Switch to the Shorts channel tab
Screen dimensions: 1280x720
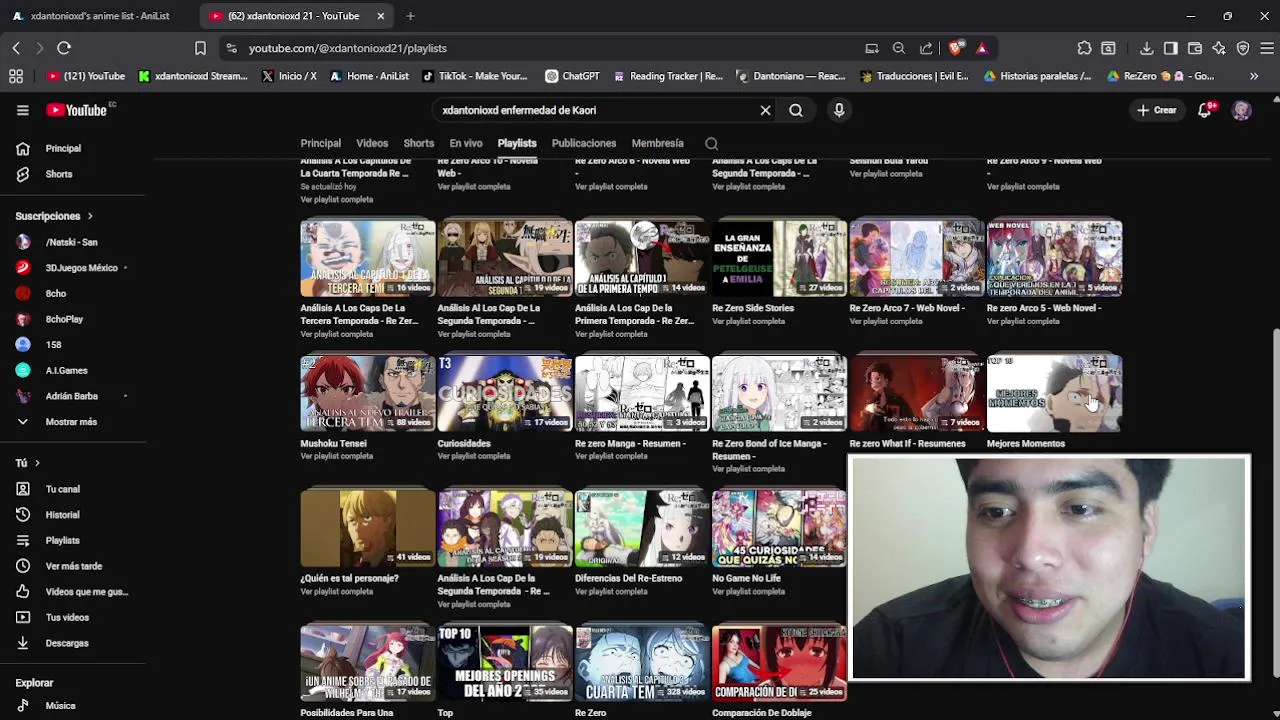[x=419, y=143]
